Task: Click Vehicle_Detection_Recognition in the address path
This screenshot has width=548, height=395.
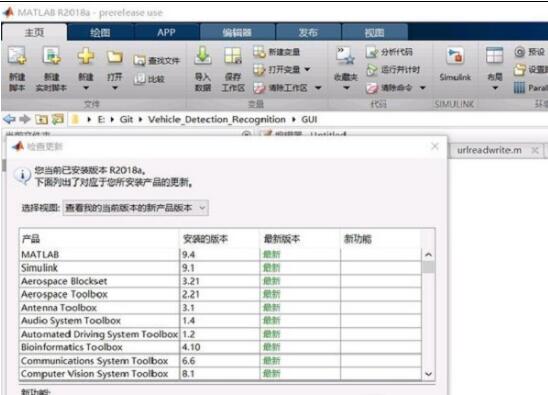Action: [217, 120]
